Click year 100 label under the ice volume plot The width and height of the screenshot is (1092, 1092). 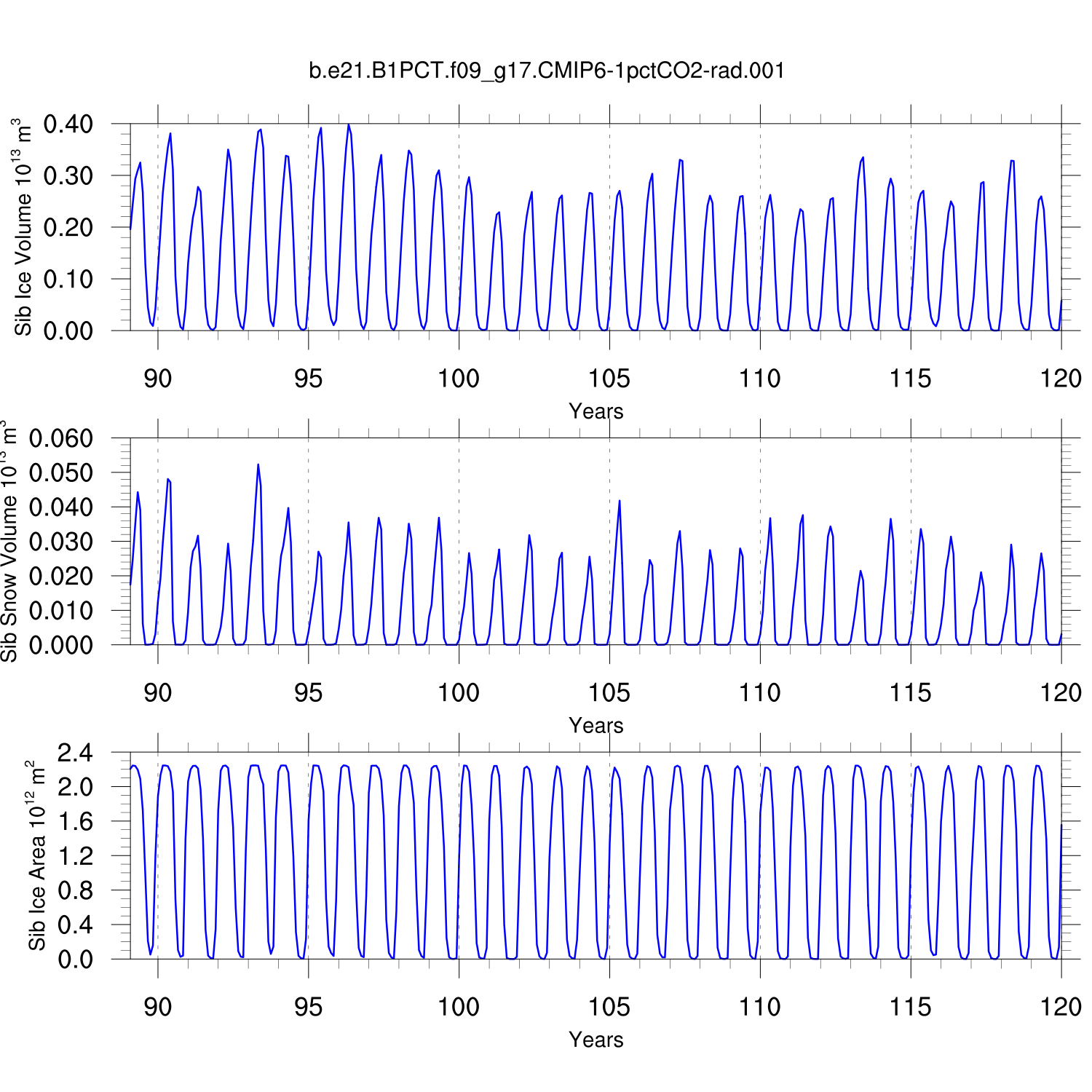point(459,379)
